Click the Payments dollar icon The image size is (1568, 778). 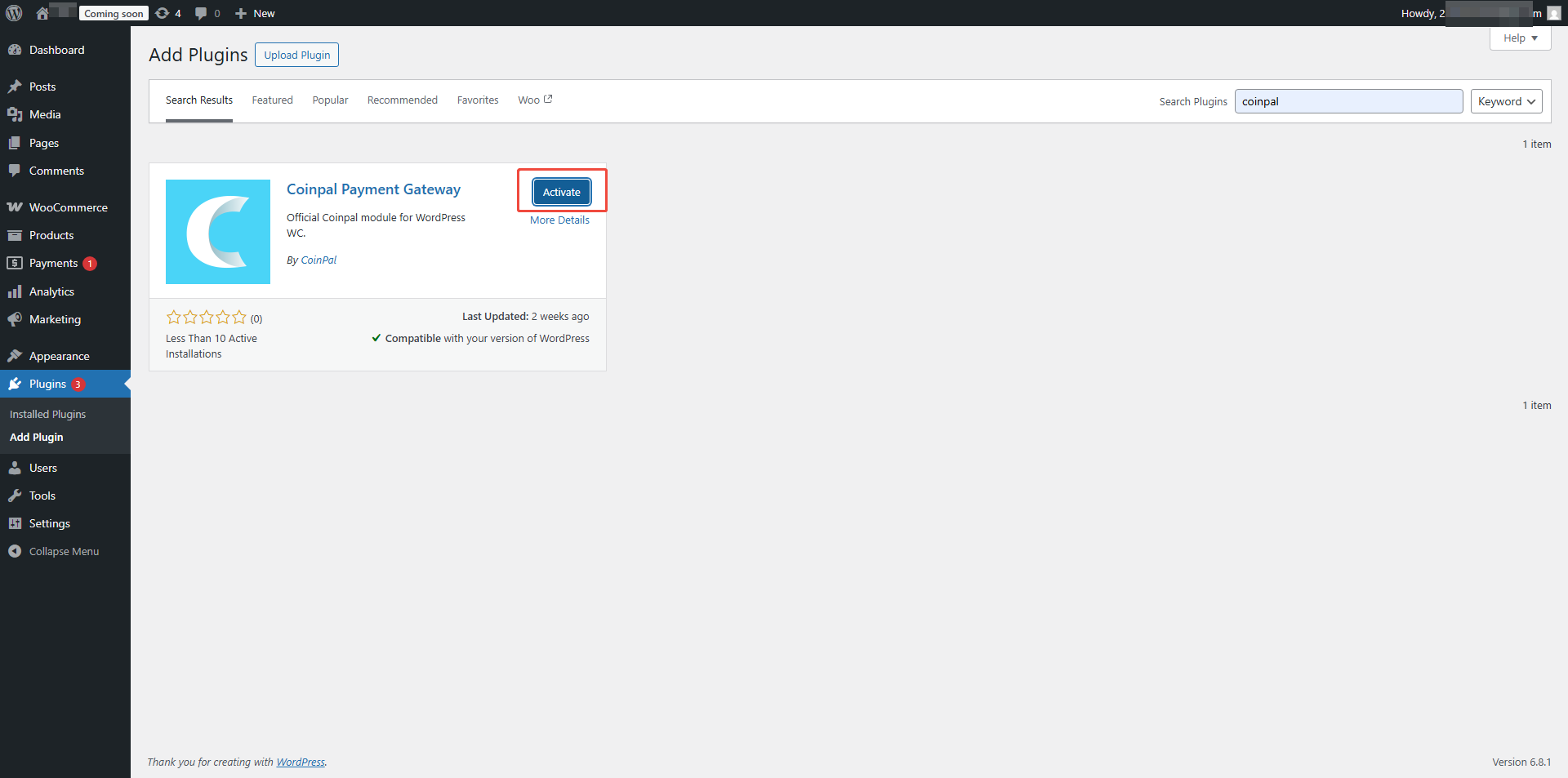[15, 263]
